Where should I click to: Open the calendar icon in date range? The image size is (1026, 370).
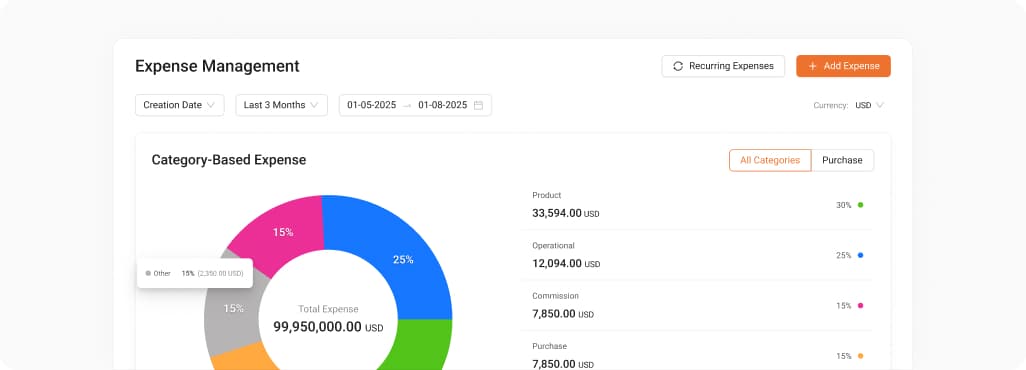[478, 105]
